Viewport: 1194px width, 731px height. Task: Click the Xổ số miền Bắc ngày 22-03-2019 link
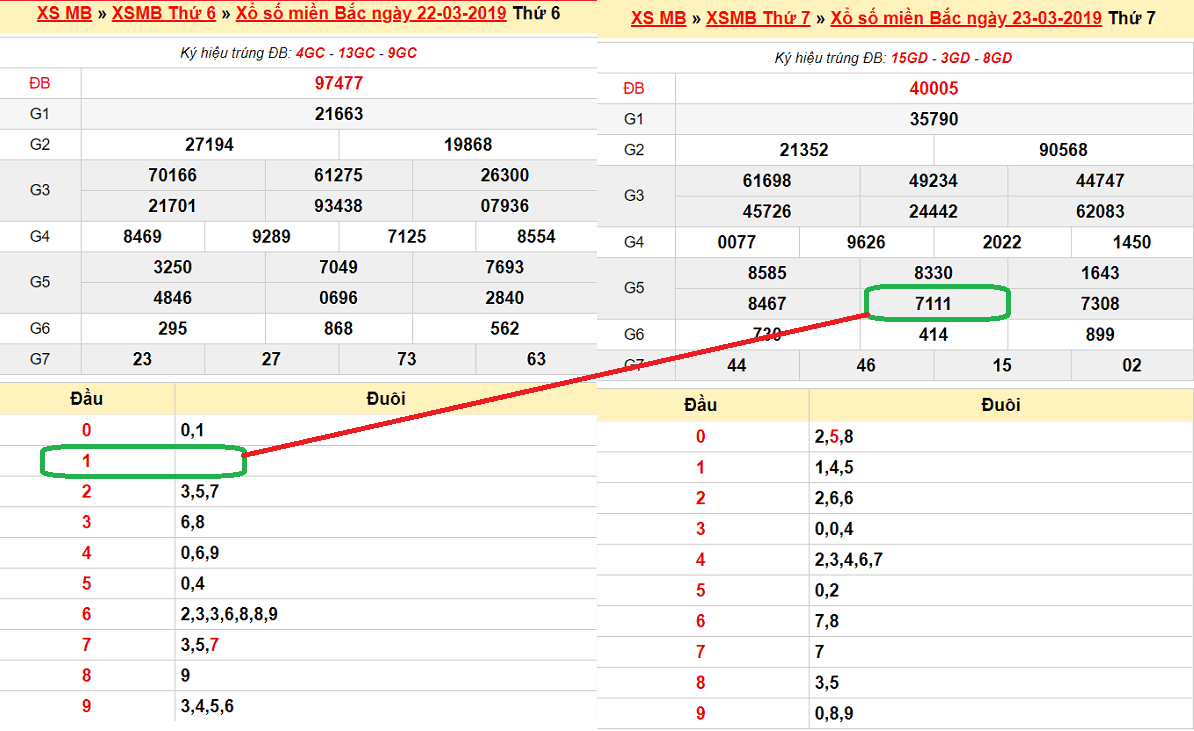click(371, 14)
